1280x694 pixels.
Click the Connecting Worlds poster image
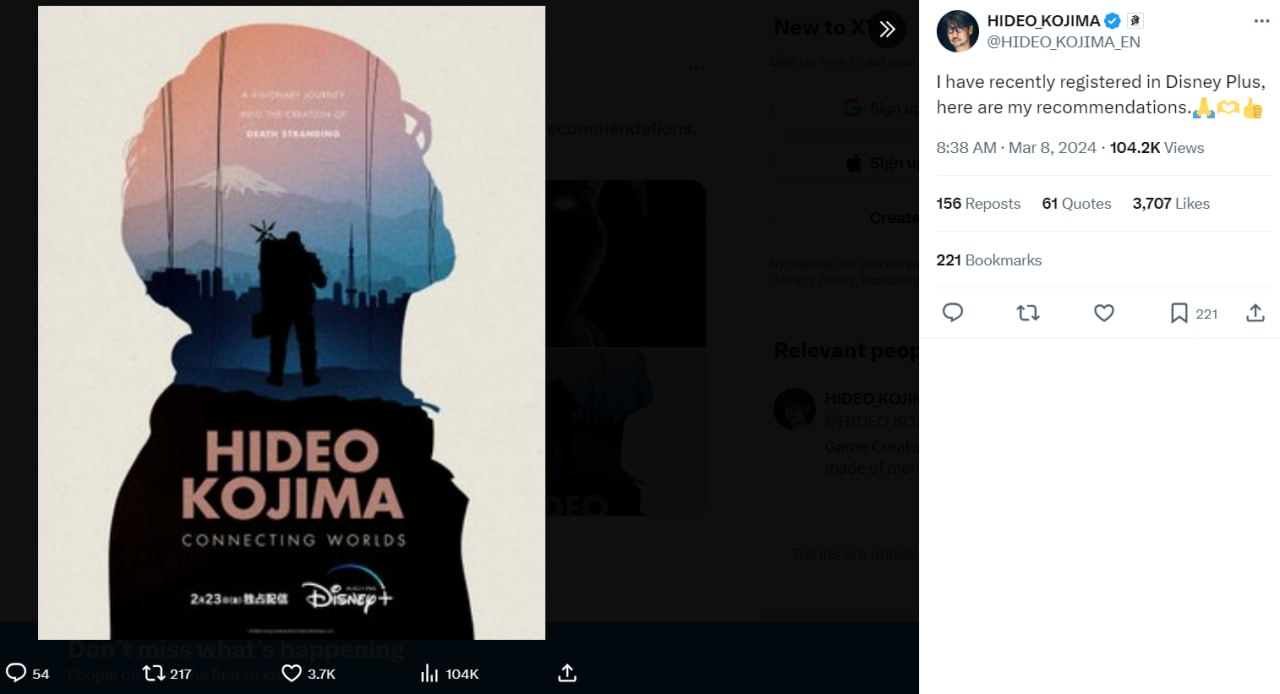pos(291,322)
